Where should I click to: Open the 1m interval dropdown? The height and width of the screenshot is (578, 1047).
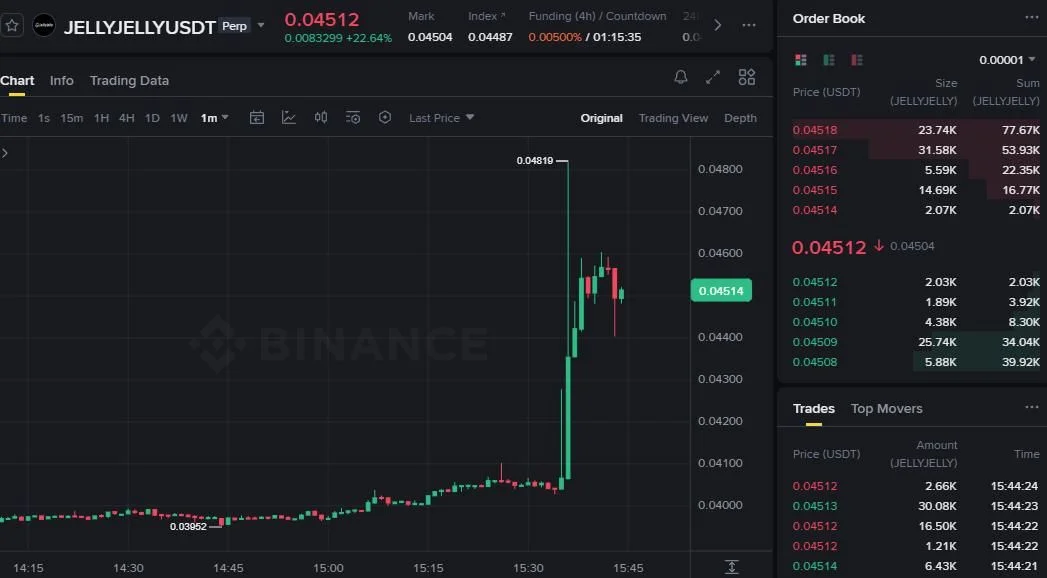pyautogui.click(x=214, y=118)
